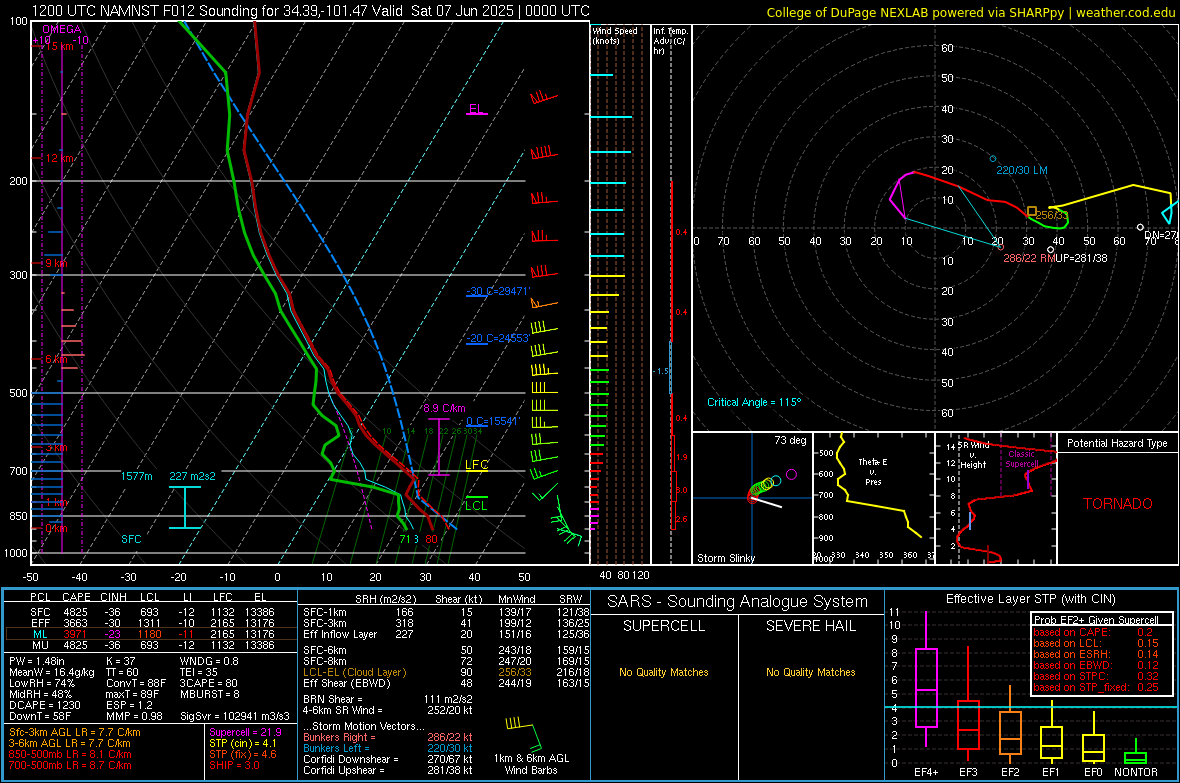Image resolution: width=1180 pixels, height=783 pixels.
Task: Click the -30 C=29471' height label
Action: click(x=497, y=291)
